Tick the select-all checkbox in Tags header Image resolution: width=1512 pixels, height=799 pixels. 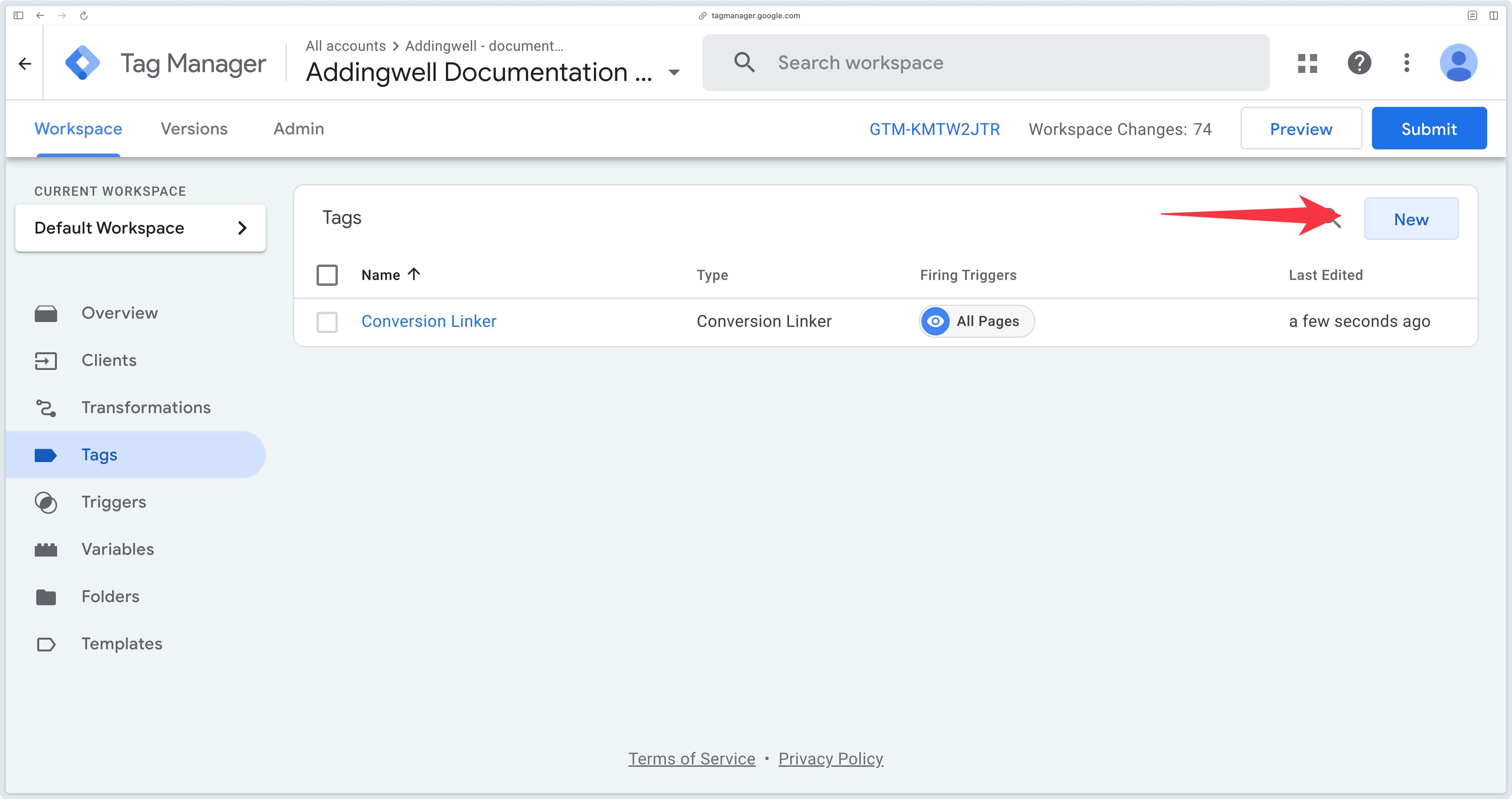[327, 275]
